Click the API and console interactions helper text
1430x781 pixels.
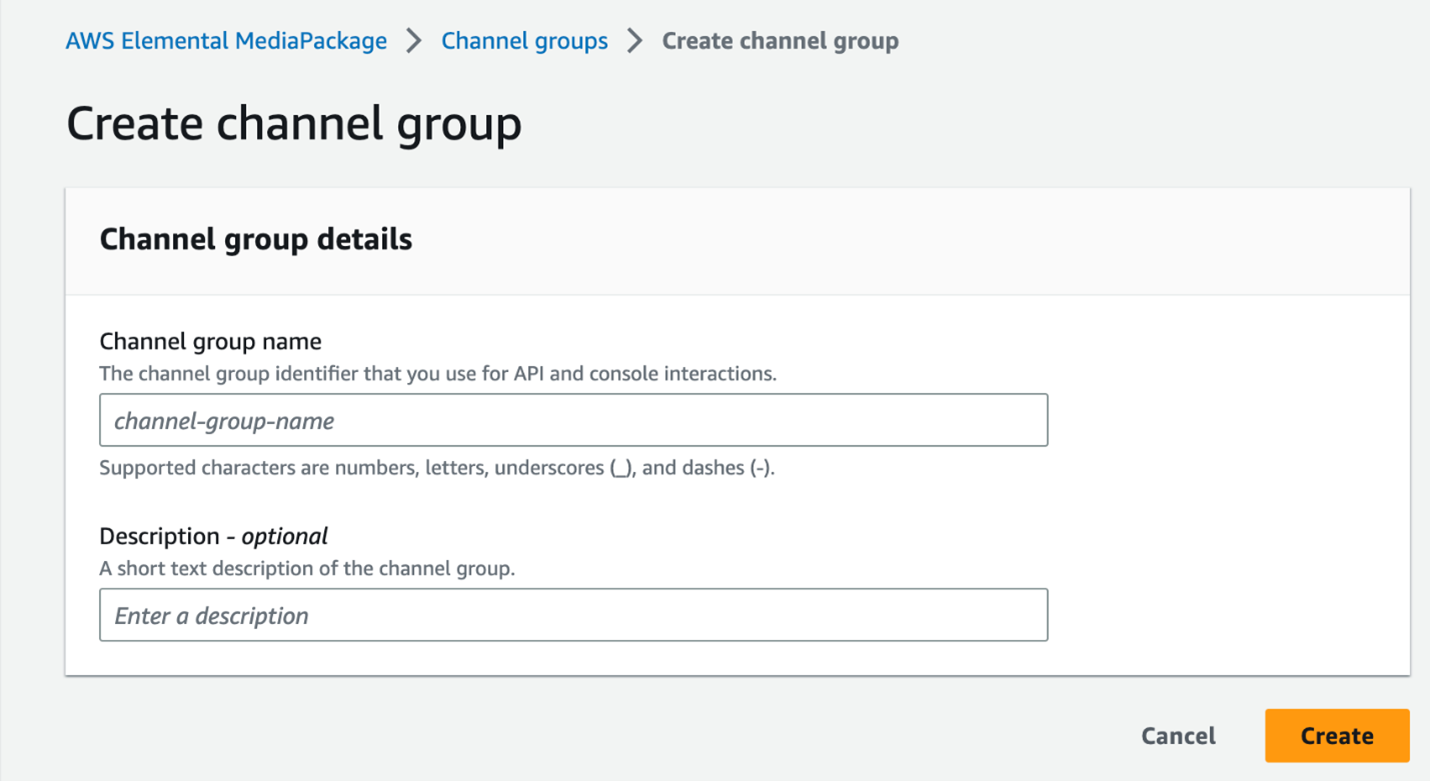pyautogui.click(x=438, y=374)
